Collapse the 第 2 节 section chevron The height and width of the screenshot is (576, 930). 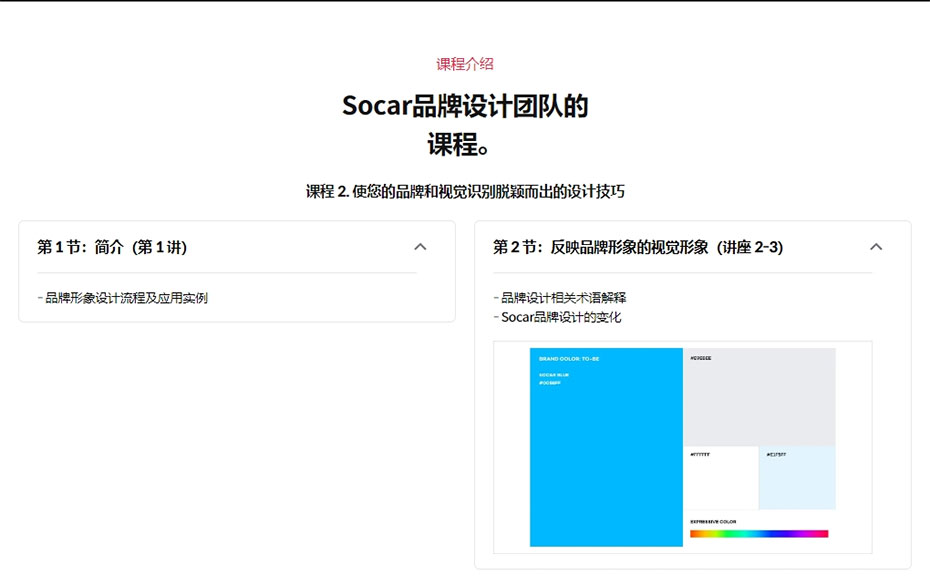tap(875, 247)
